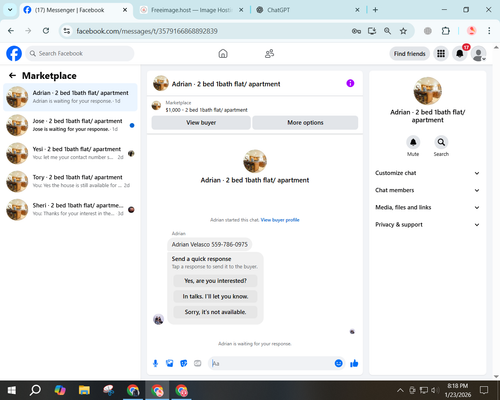Open the listing thumbnail in right panel
Image resolution: width=500 pixels, height=400 pixels.
[428, 91]
